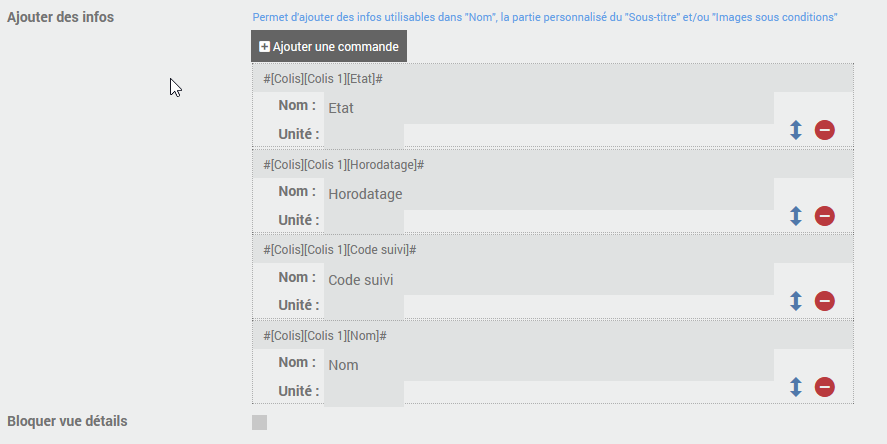Click the Ajouter une commande button
Viewport: 887px width, 444px height.
(329, 46)
